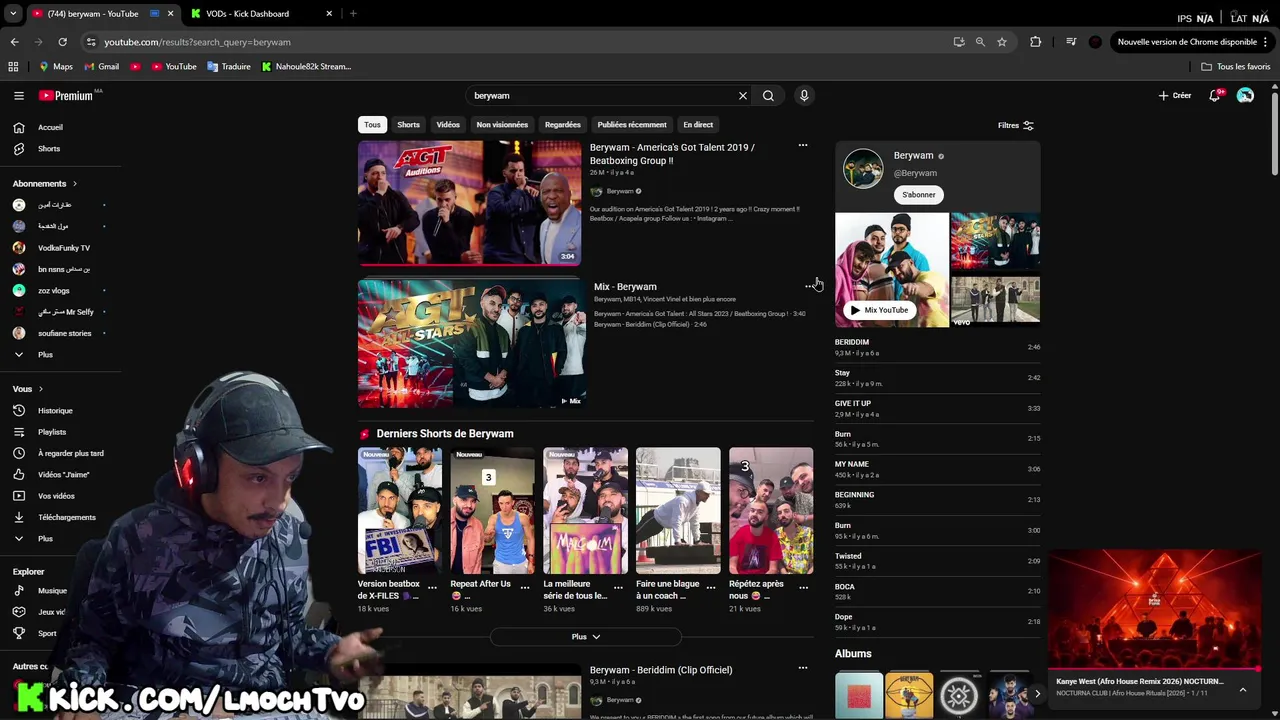This screenshot has width=1280, height=720.
Task: Clear the berywam search text
Action: 743,96
